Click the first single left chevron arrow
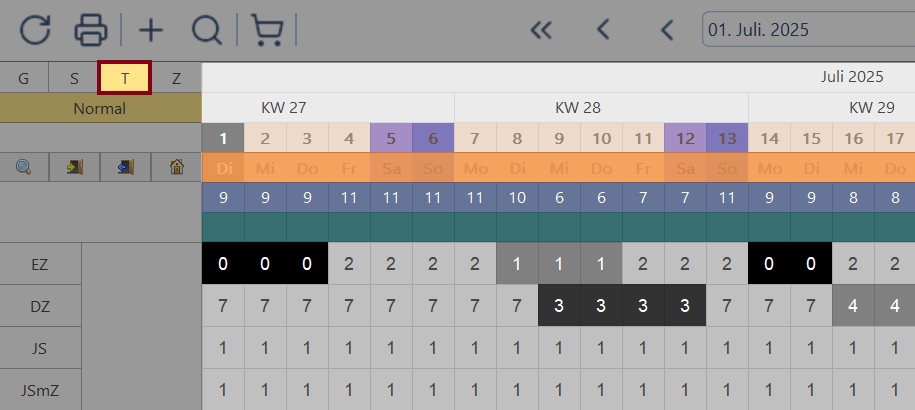This screenshot has height=410, width=915. pos(603,30)
